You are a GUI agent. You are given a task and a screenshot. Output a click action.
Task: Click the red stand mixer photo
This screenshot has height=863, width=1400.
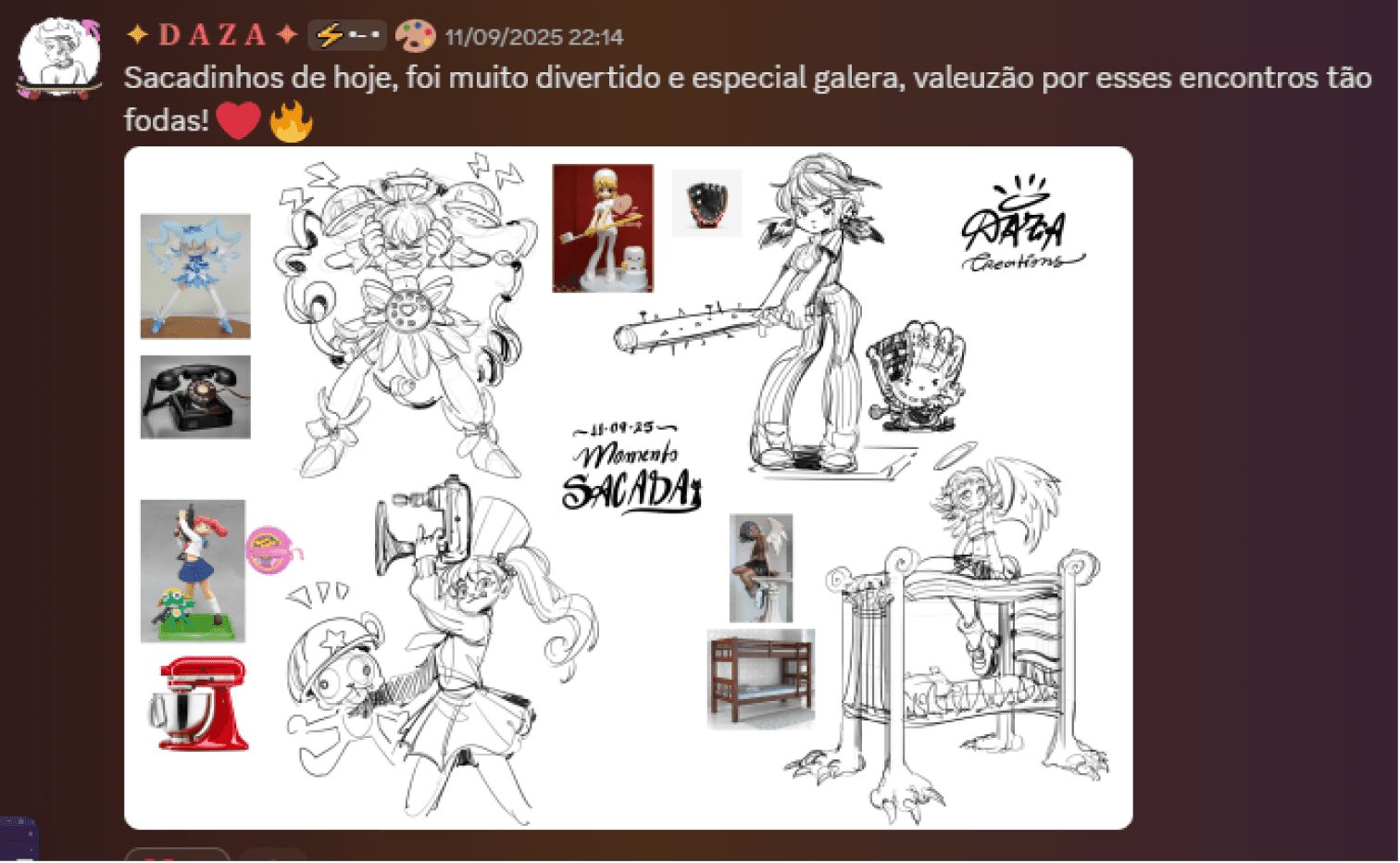point(198,703)
